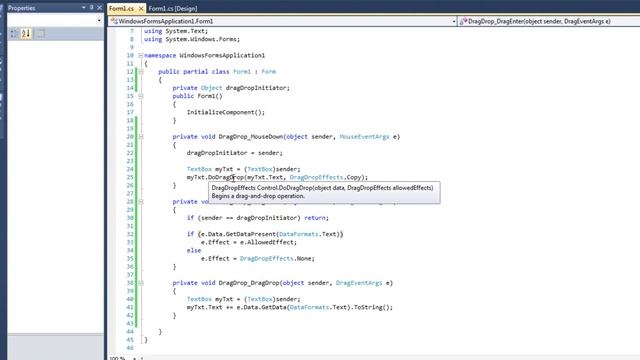This screenshot has height=360, width=640.
Task: Click "DragEventArgs" in DragDrop_DragDrop signature
Action: (x=359, y=283)
